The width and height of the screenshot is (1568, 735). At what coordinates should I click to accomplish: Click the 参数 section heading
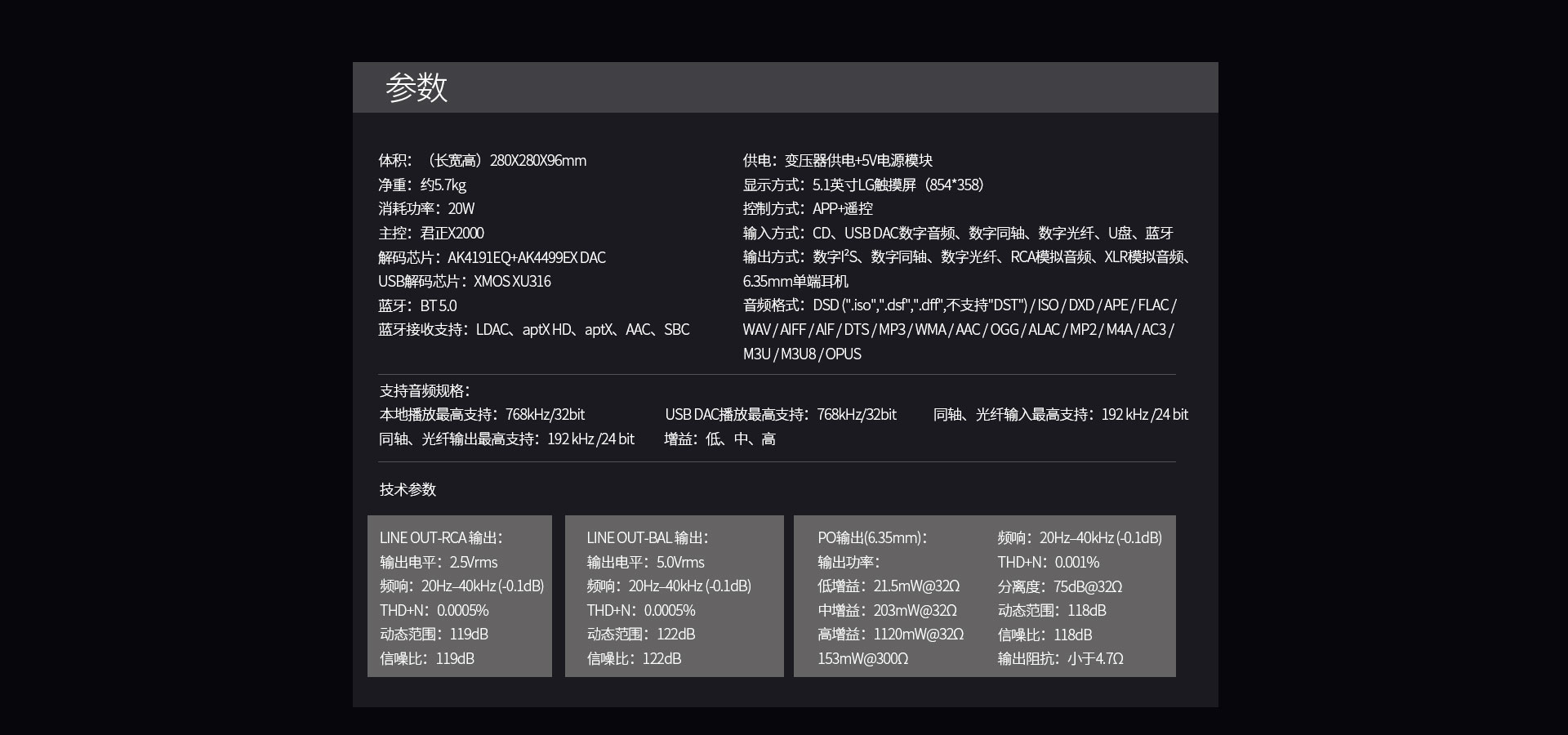(x=416, y=87)
